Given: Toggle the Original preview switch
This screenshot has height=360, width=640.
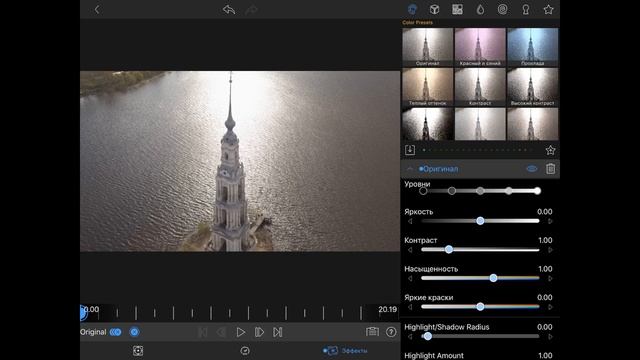Looking at the screenshot, I should [x=116, y=332].
